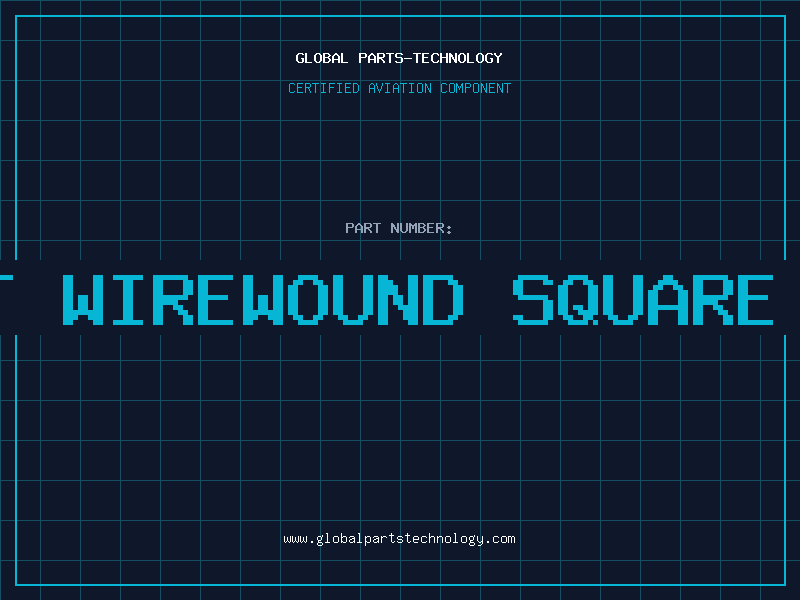Click the final E of SQUARE
The width and height of the screenshot is (800, 600).
[754, 299]
